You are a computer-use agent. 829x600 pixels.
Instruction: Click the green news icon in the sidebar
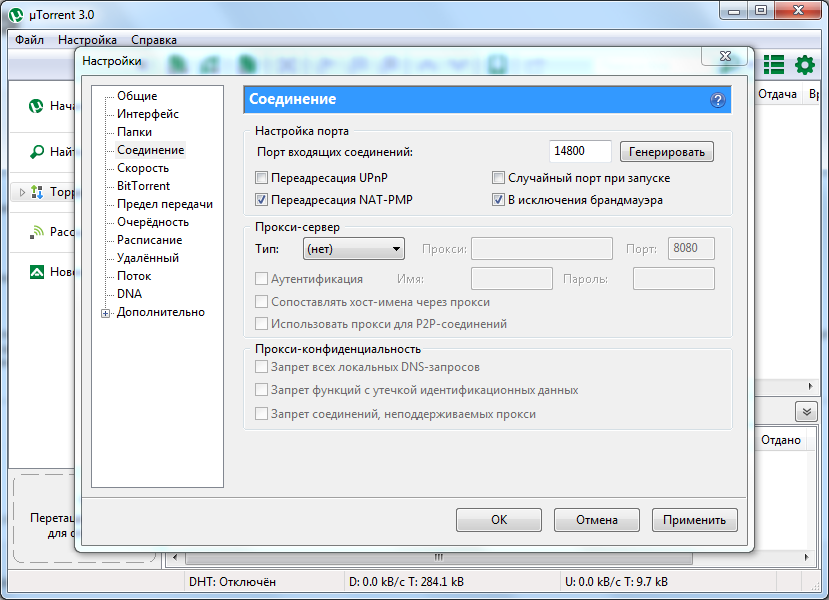tap(36, 272)
